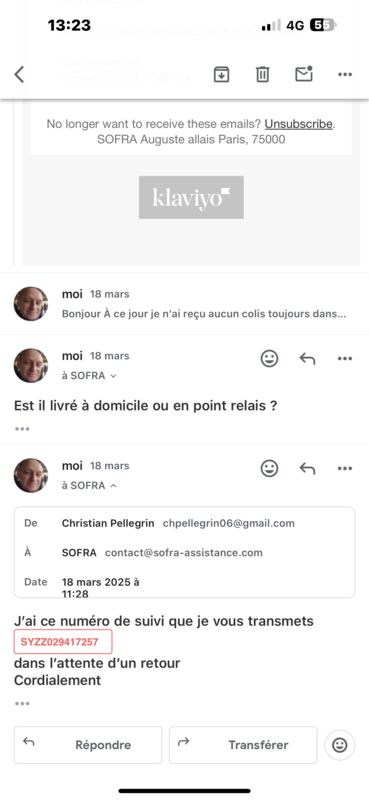The height and width of the screenshot is (800, 369).
Task: Tap the Répondre button
Action: 88,745
